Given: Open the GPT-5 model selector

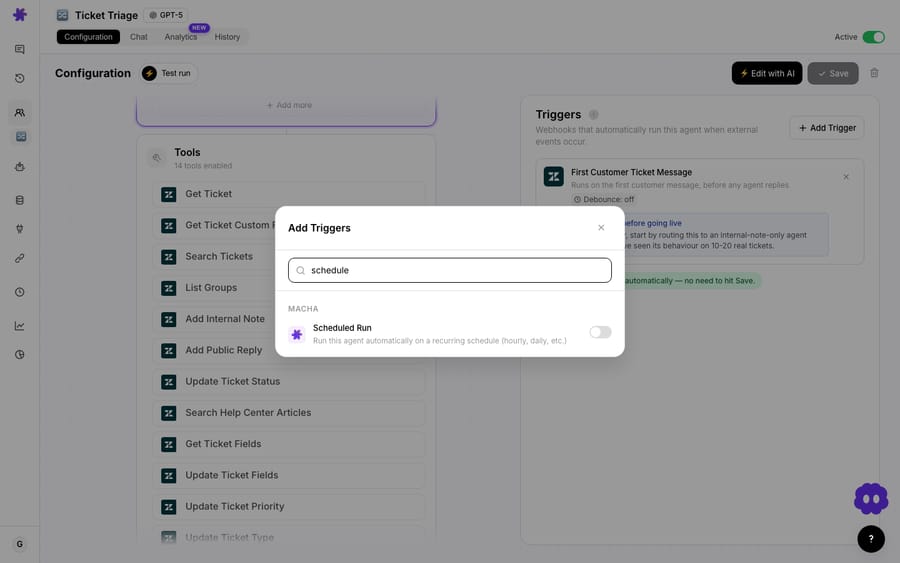Looking at the screenshot, I should coord(166,15).
